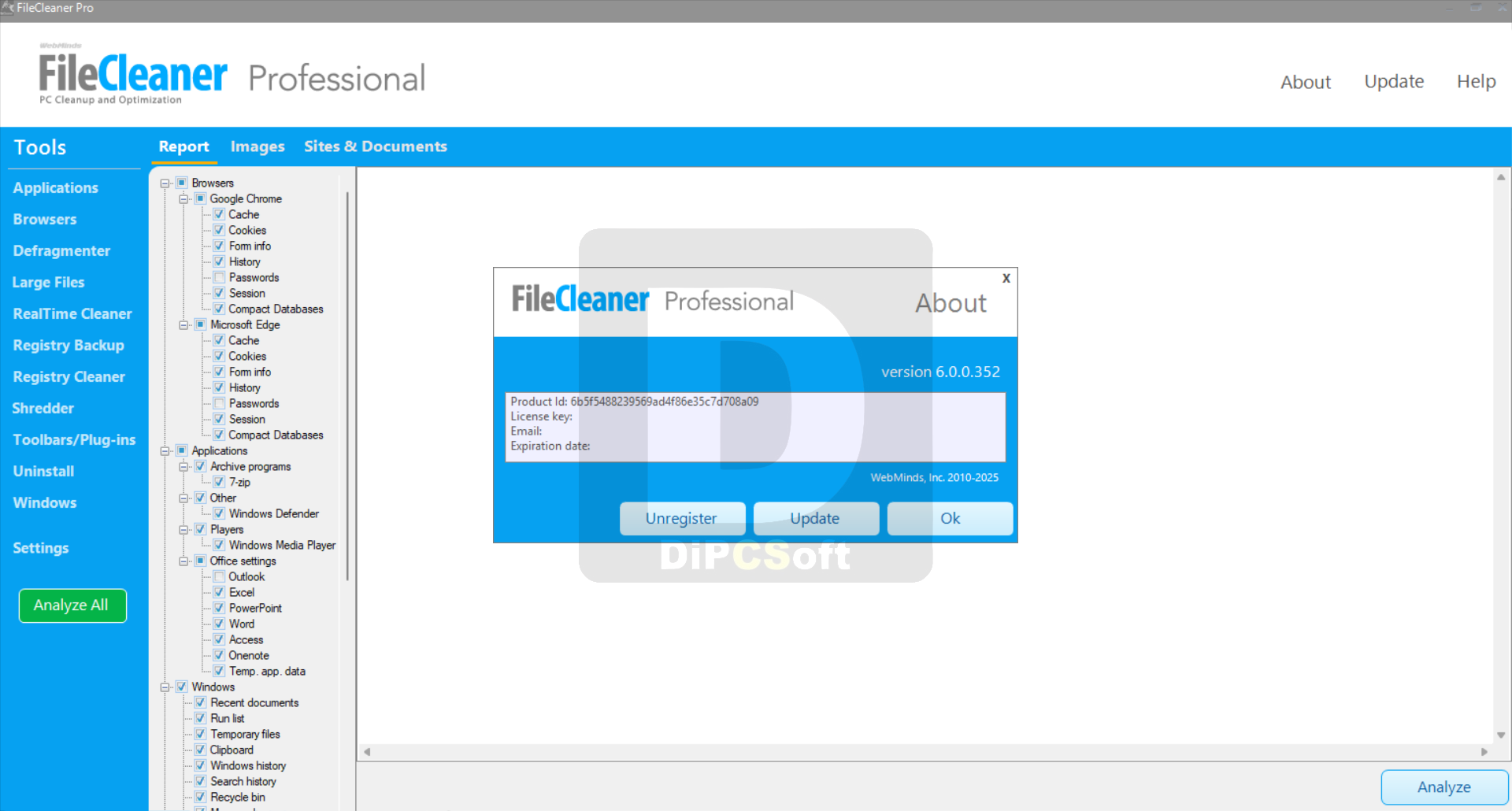Click the FileCleaner Pro title bar icon
1512x811 pixels.
tap(8, 8)
